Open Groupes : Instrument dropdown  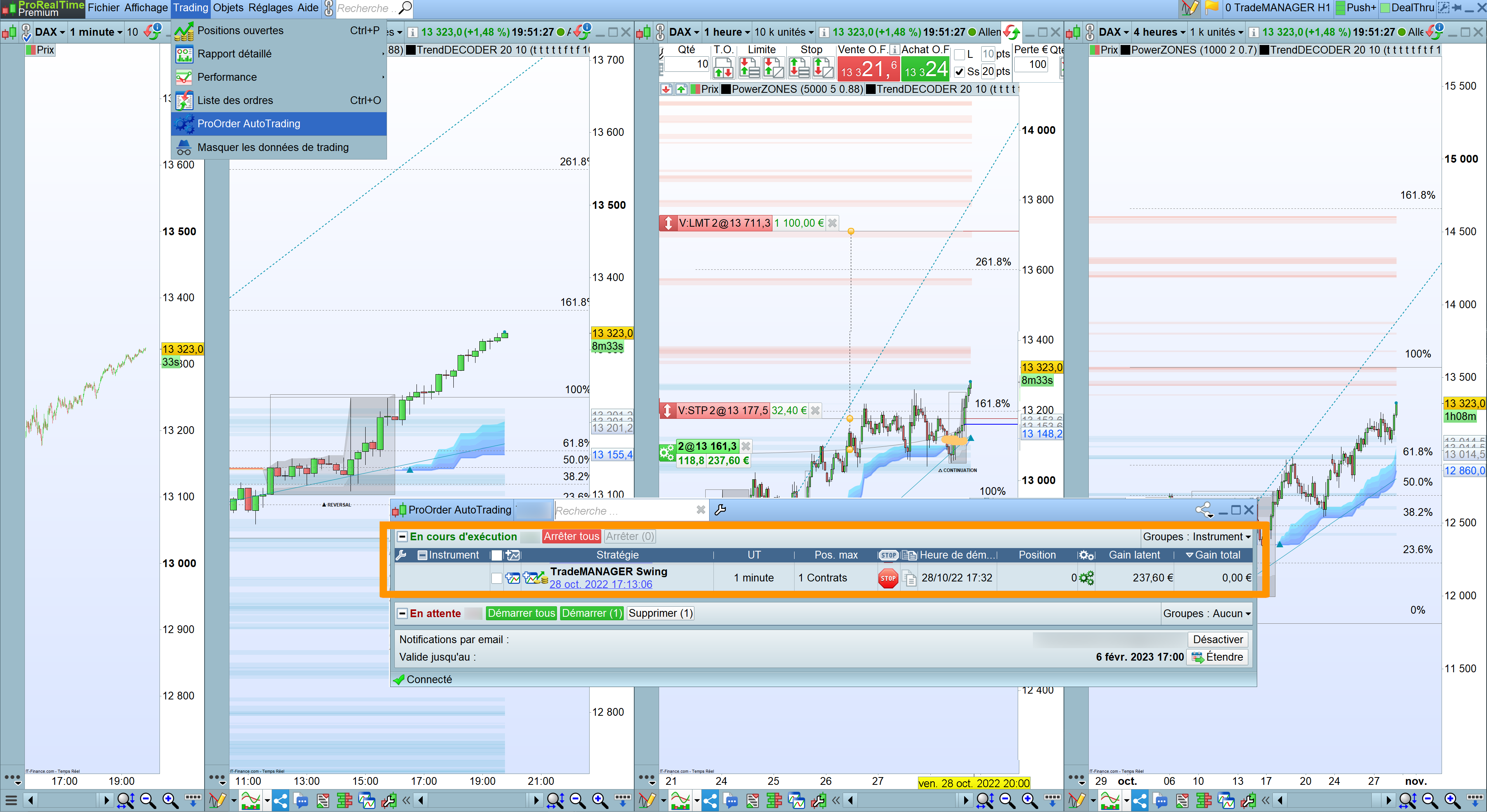(x=1196, y=537)
